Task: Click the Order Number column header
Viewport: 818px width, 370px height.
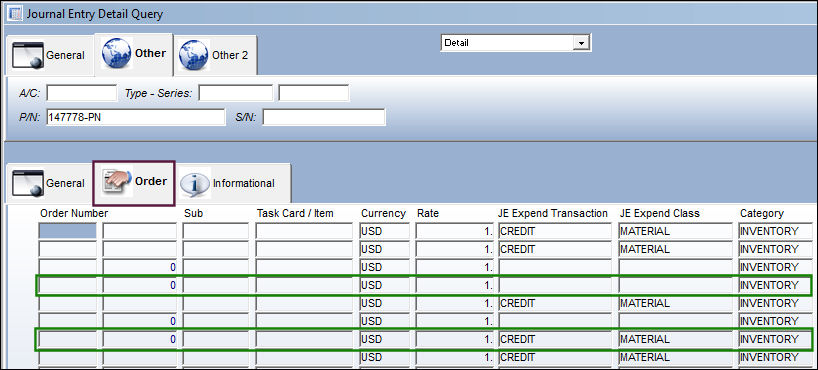Action: (x=74, y=213)
